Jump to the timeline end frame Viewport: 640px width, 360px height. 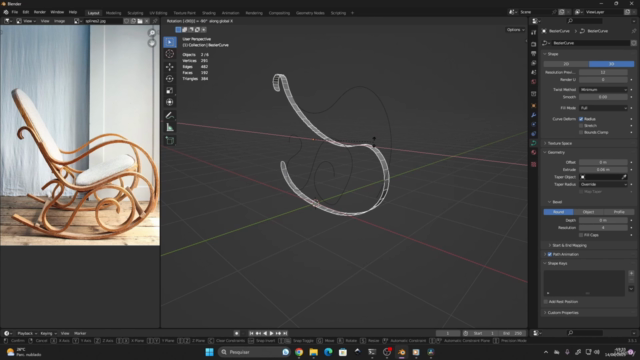pyautogui.click(x=285, y=333)
